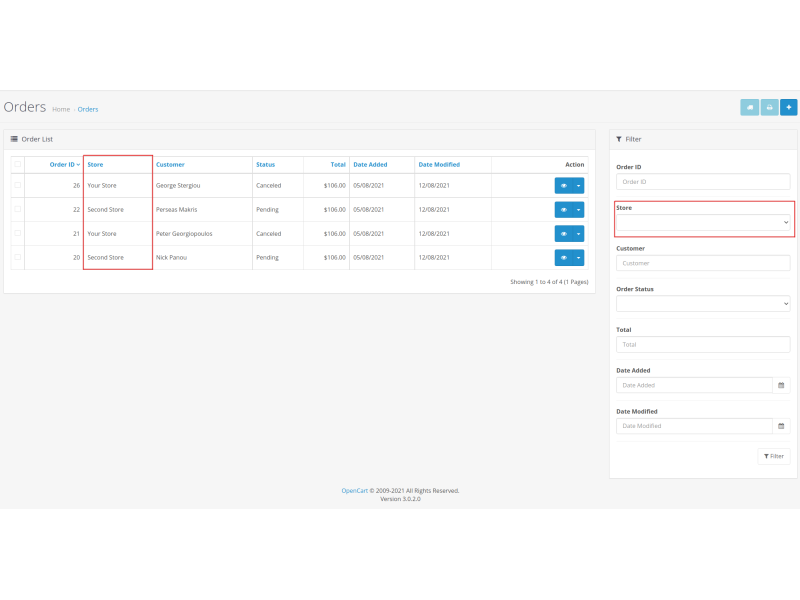View Nick Panou's order with the eye icon
The width and height of the screenshot is (800, 600).
click(564, 257)
